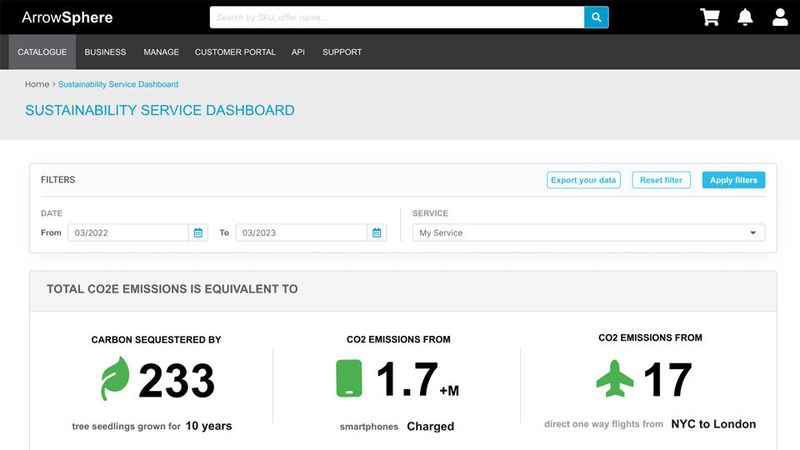Image resolution: width=800 pixels, height=450 pixels.
Task: Select the Catalogue nav tab
Action: click(x=42, y=52)
